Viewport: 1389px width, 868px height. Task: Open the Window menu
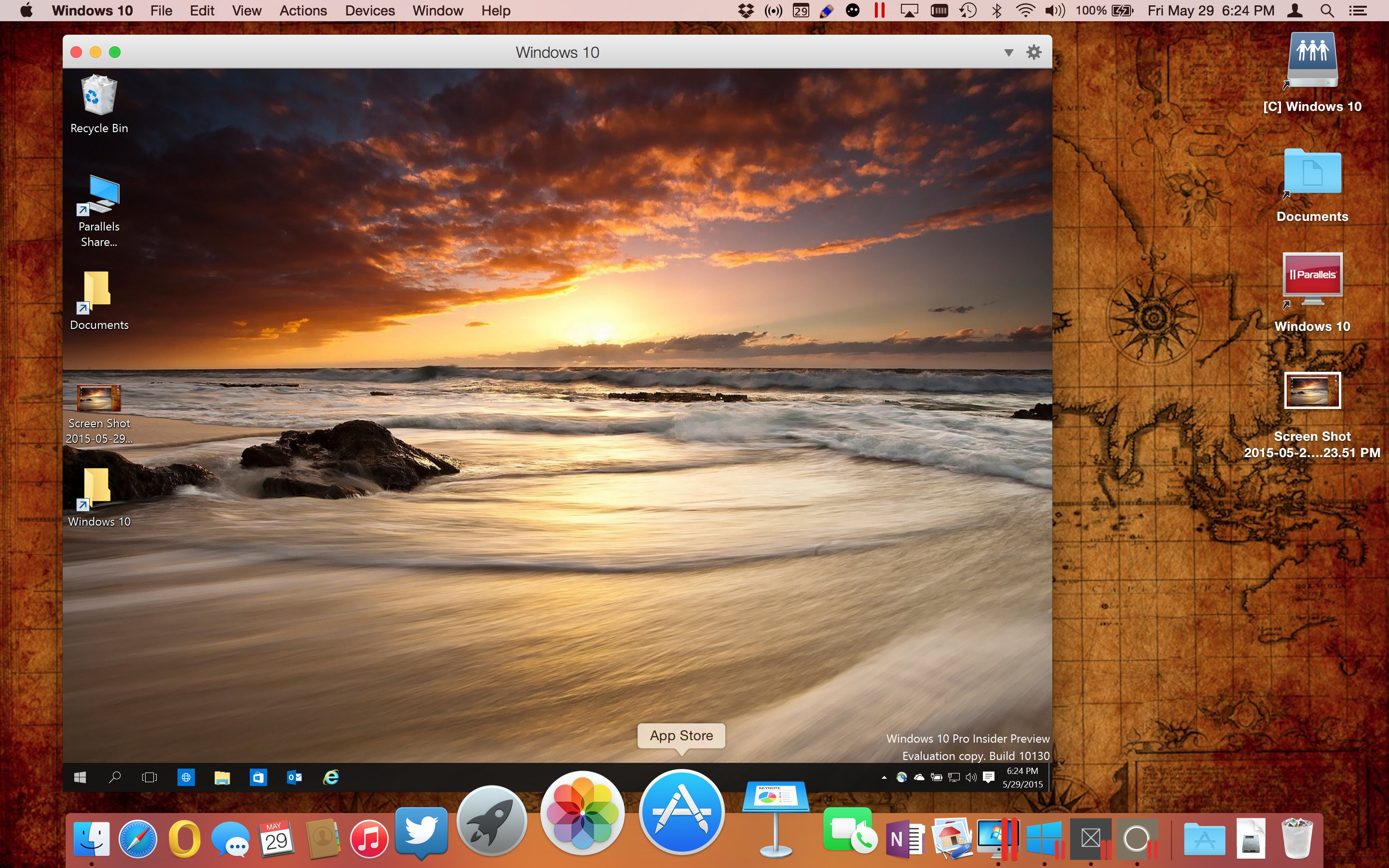point(437,10)
